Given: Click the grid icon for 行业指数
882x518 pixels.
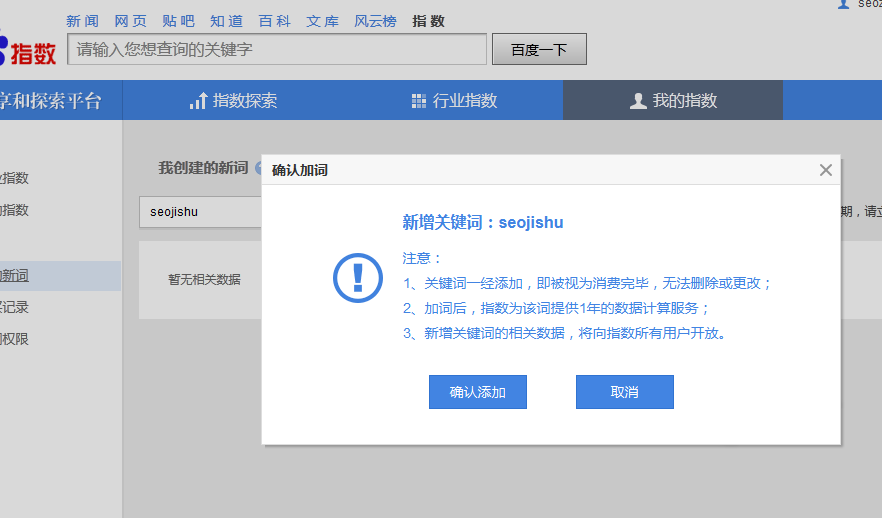Looking at the screenshot, I should (x=418, y=101).
